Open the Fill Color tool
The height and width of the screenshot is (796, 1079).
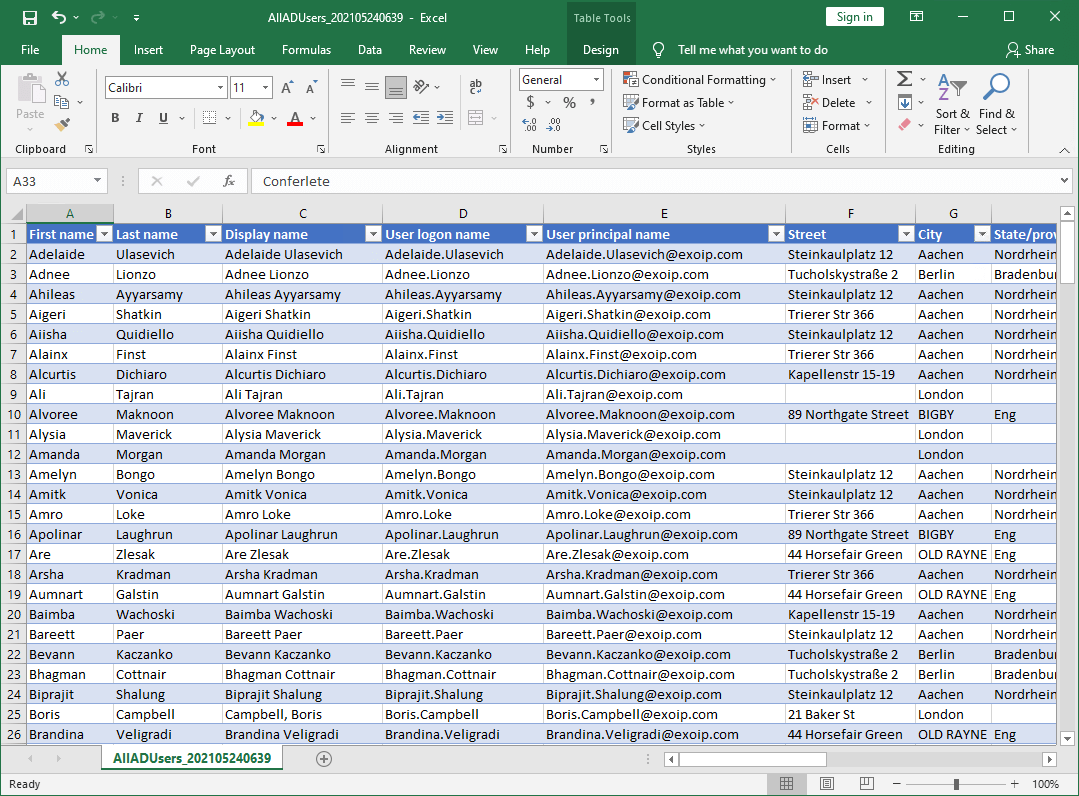click(x=258, y=118)
